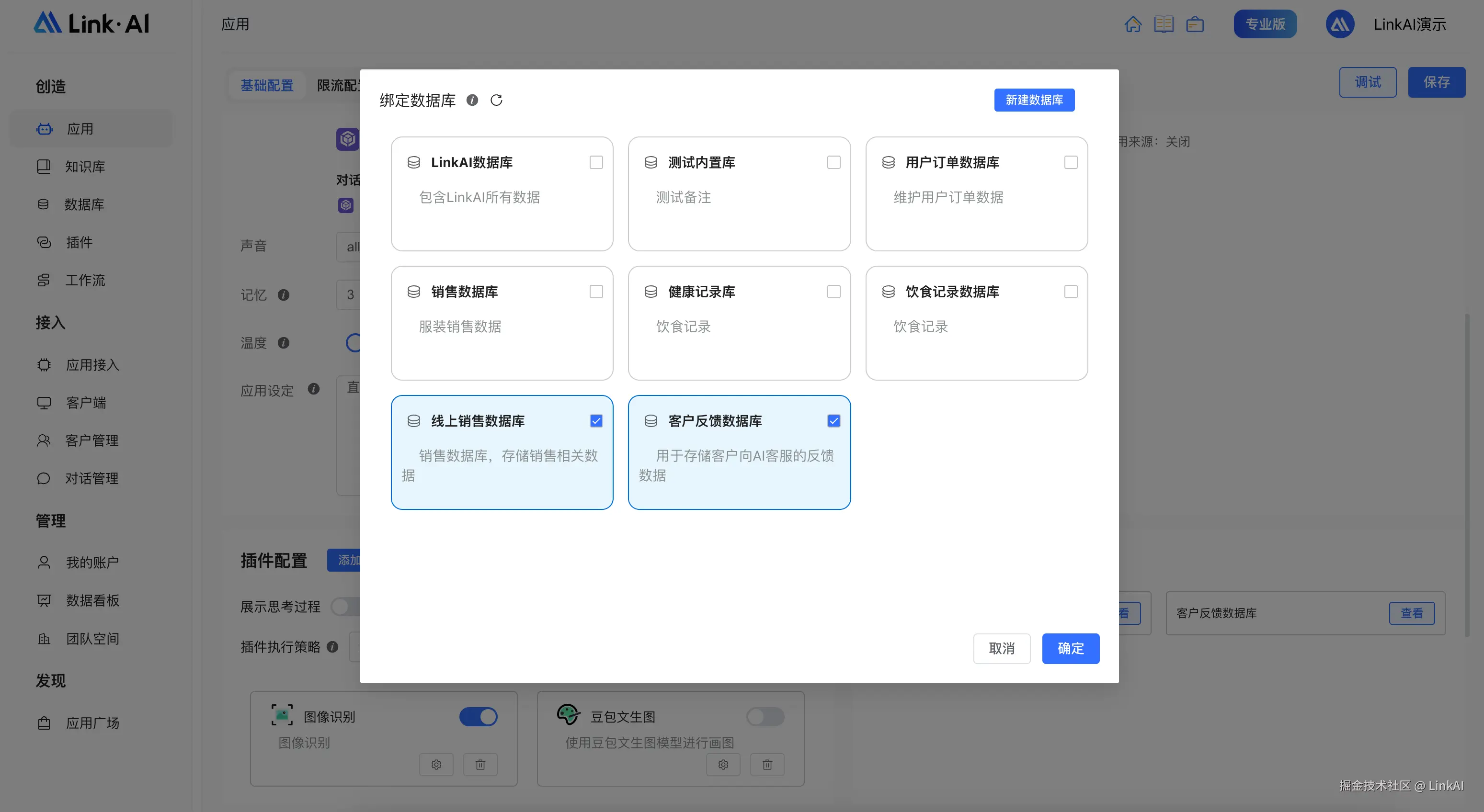Viewport: 1484px width, 812px height.
Task: Select the 插件 sidebar icon
Action: (x=45, y=242)
